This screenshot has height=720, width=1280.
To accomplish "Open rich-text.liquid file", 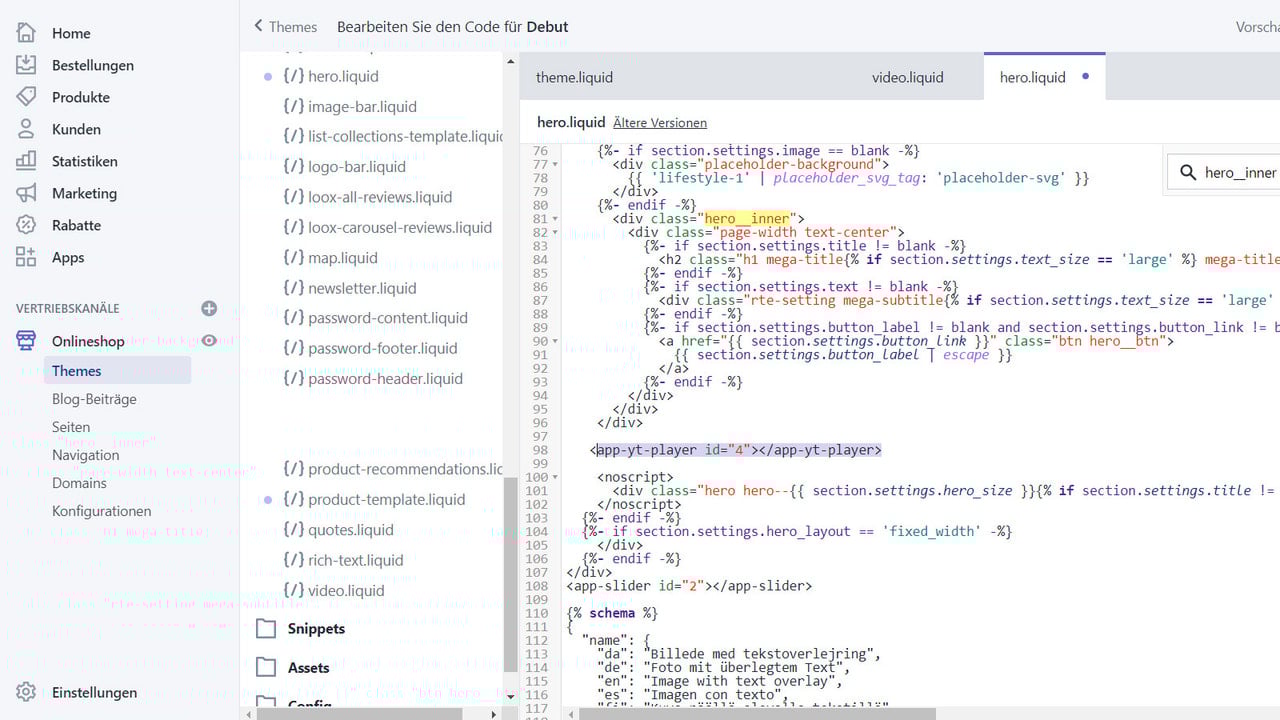I will pos(356,560).
